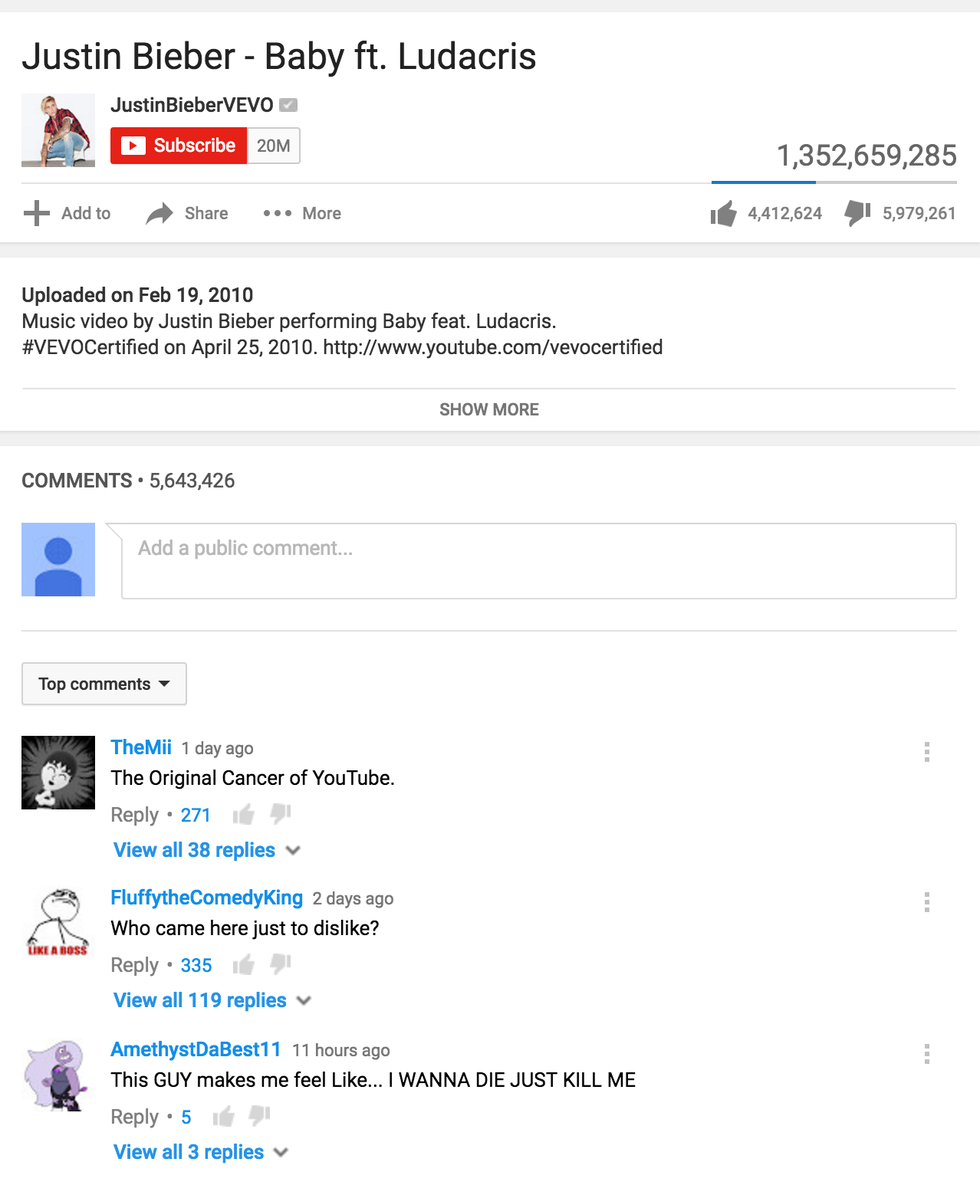
Task: Expand View all 3 replies
Action: (x=201, y=1153)
